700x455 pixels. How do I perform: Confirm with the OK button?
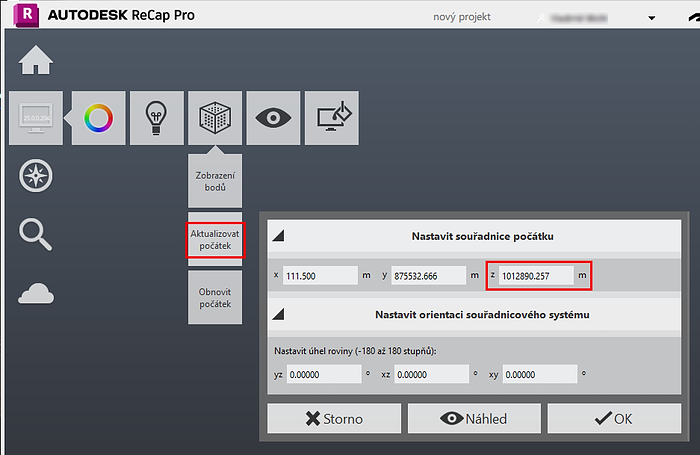click(x=613, y=419)
